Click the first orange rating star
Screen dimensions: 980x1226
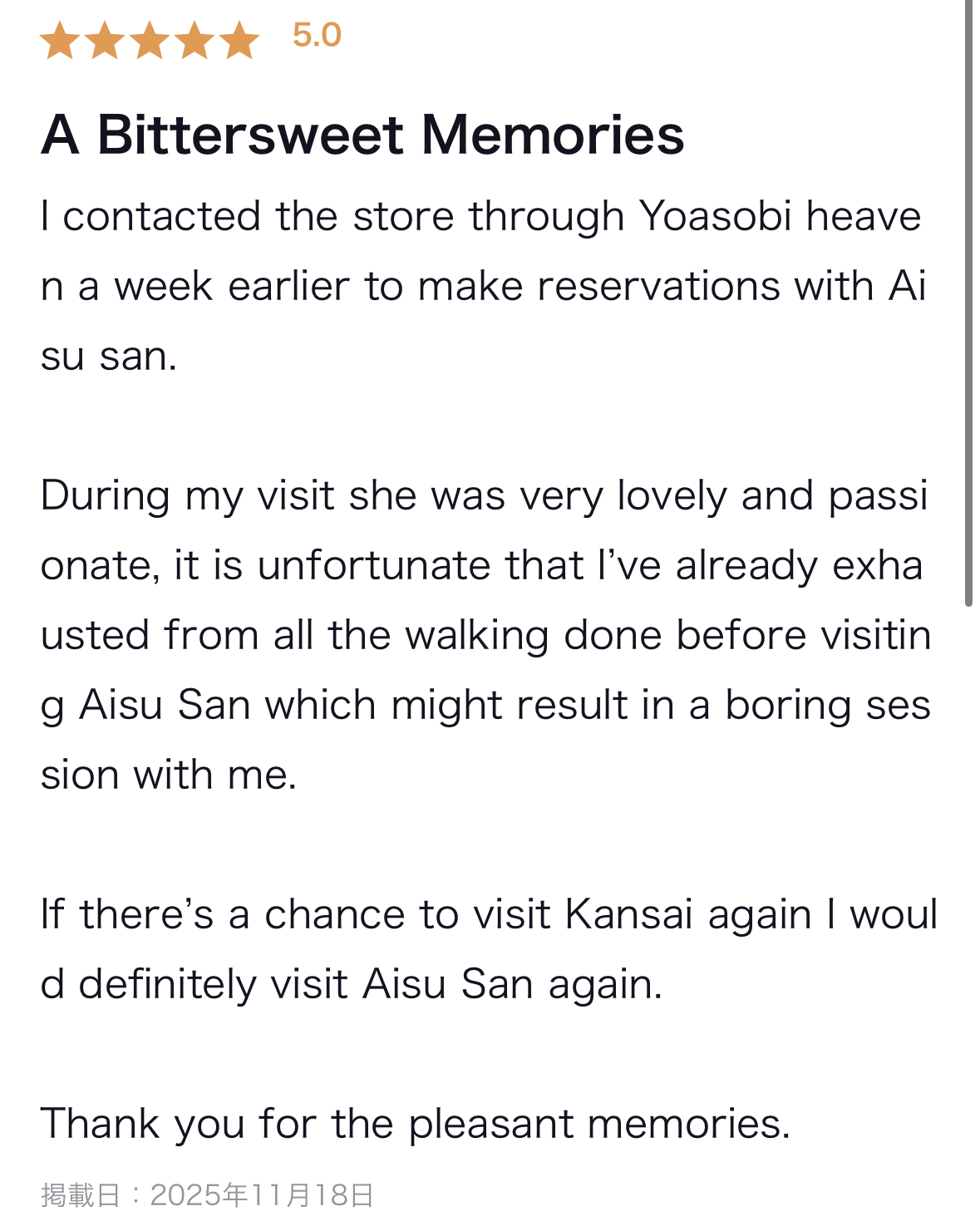click(x=60, y=40)
